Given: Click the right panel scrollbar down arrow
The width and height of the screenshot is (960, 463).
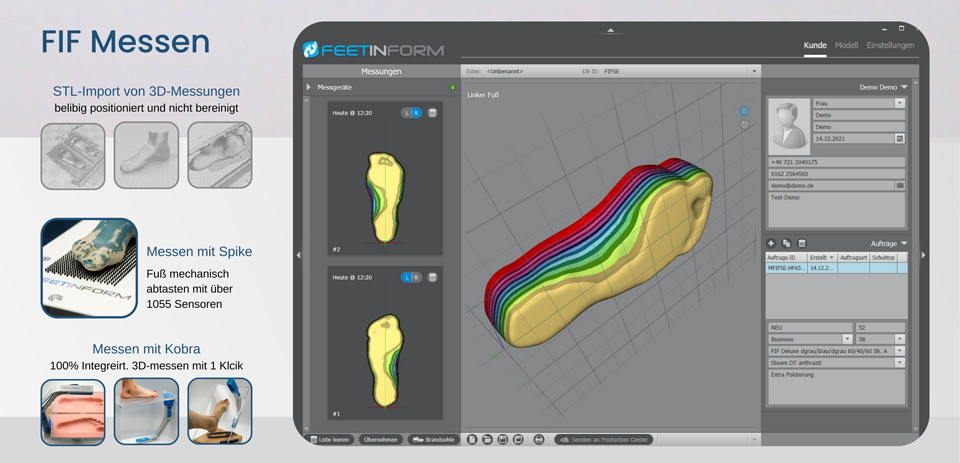Looking at the screenshot, I should (x=915, y=429).
